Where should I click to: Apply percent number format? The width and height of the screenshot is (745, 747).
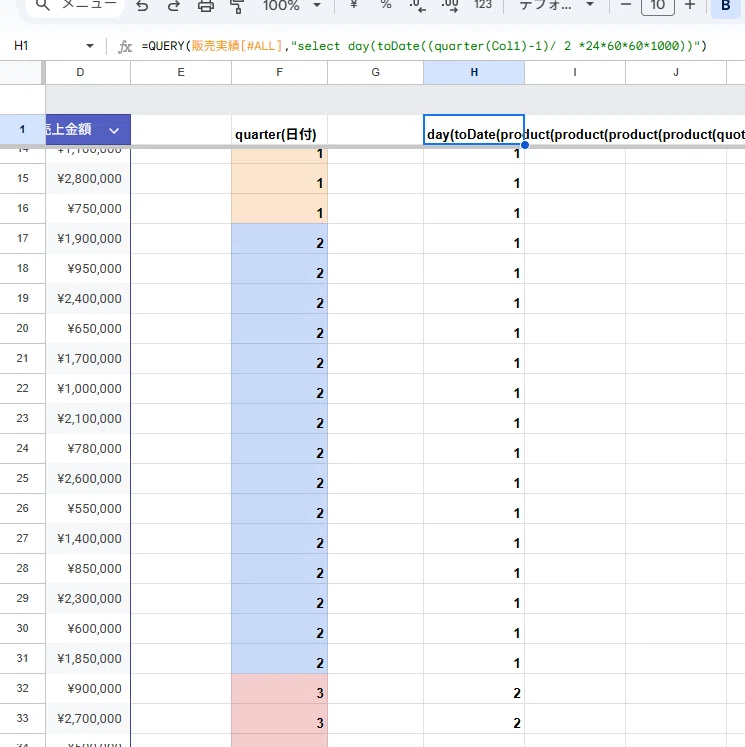[x=386, y=6]
